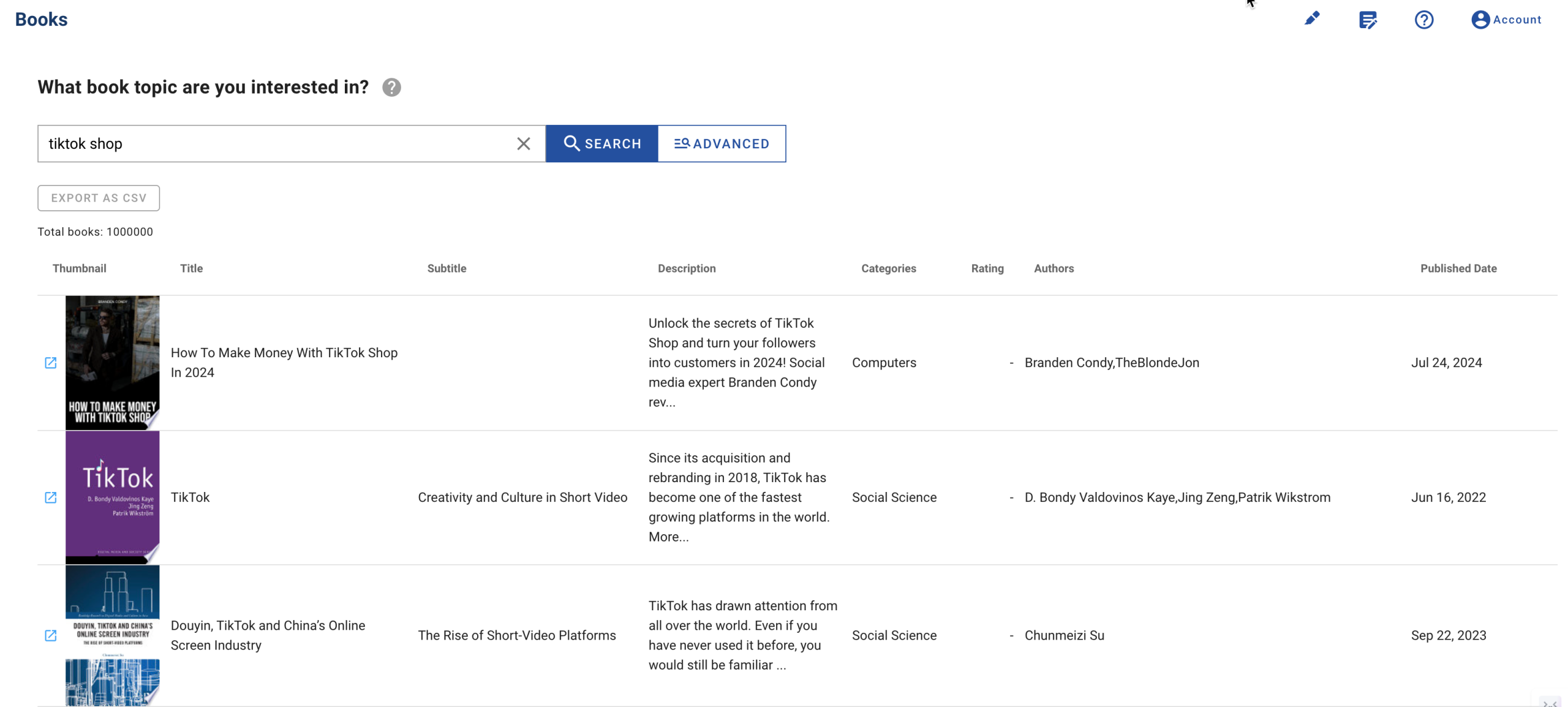The image size is (1568, 707).
Task: Click the Thumbnail column header
Action: [x=79, y=268]
